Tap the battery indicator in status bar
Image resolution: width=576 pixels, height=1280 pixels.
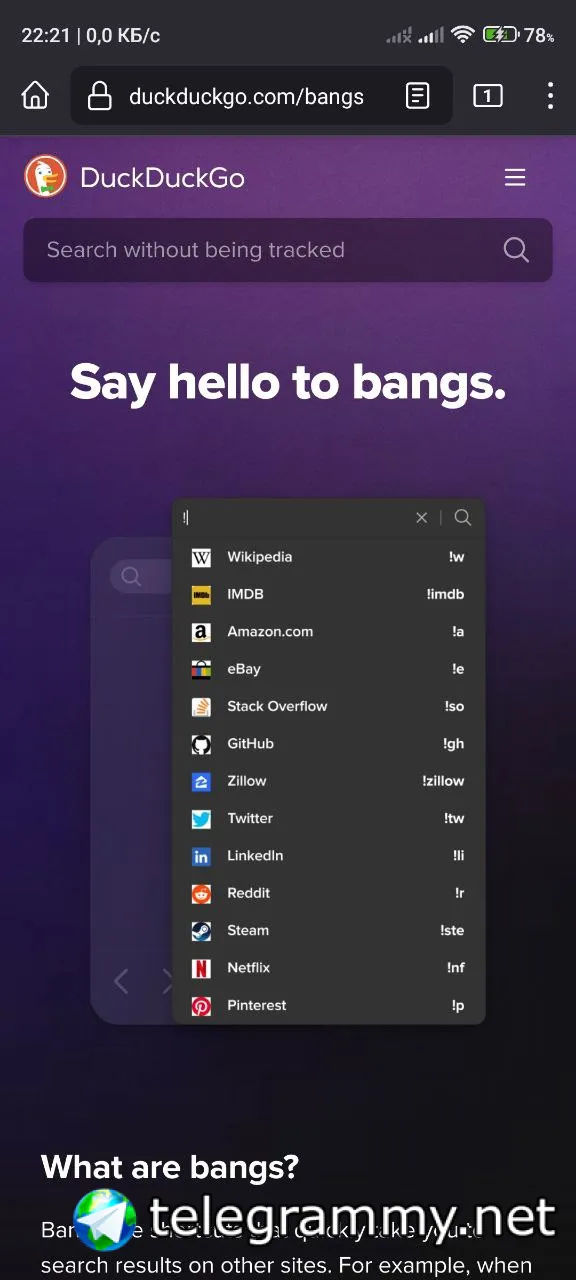pyautogui.click(x=501, y=35)
